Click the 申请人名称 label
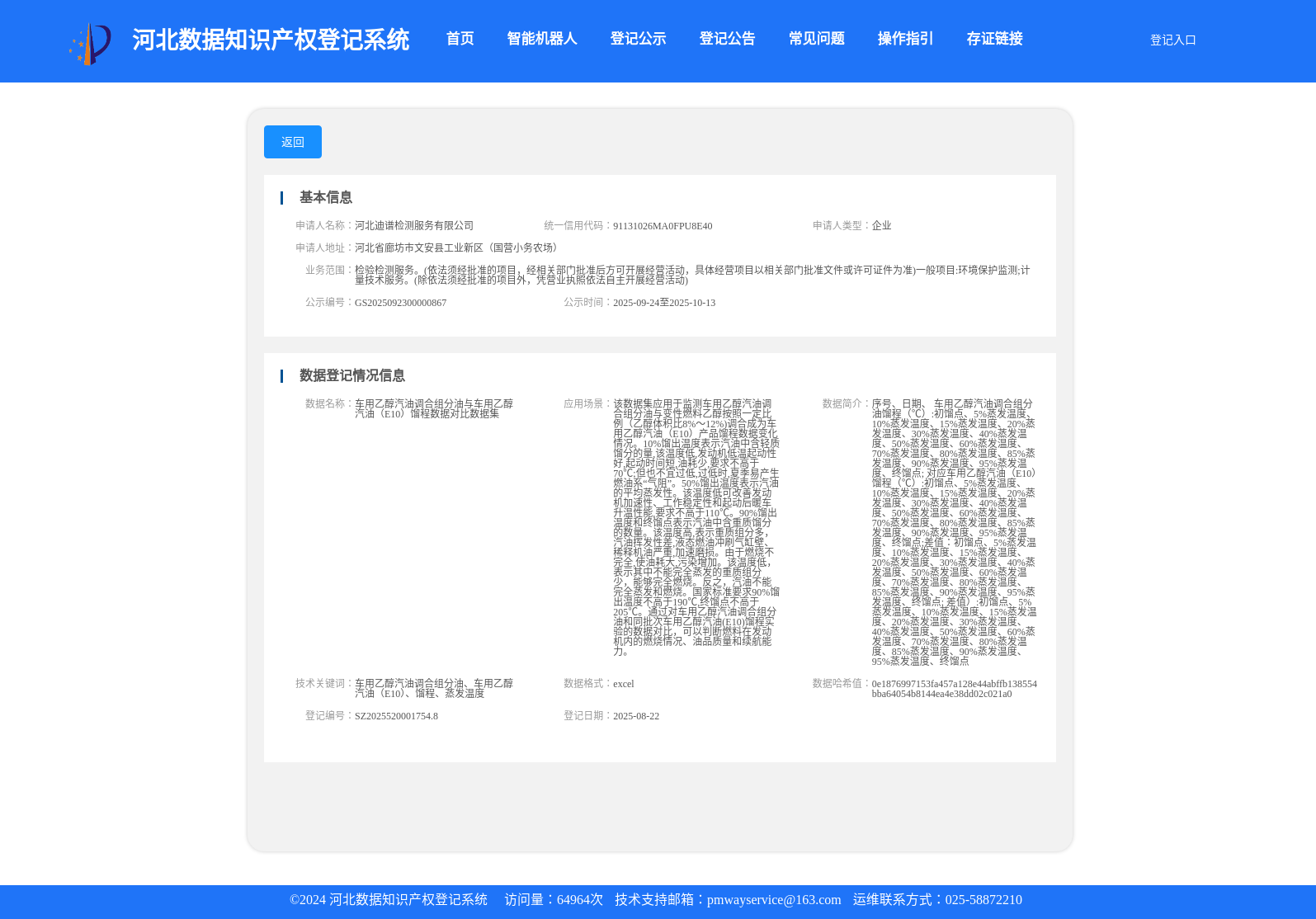The image size is (1316, 919). (x=324, y=226)
